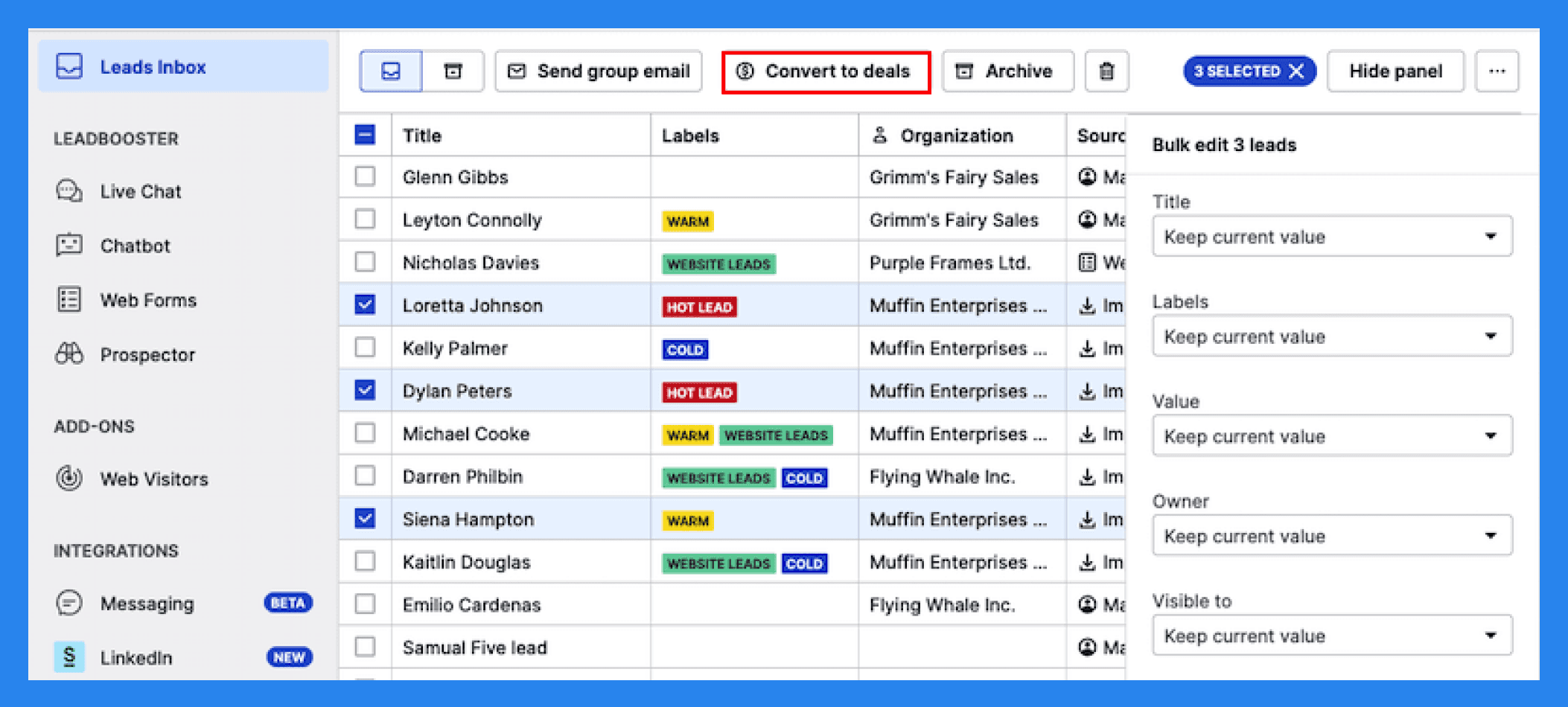1568x707 pixels.
Task: Click the Title column header
Action: 422,135
